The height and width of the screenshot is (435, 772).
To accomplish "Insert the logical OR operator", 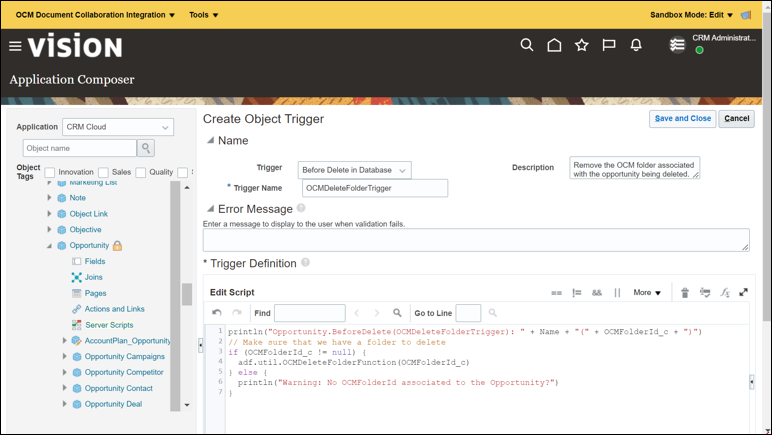I will point(617,293).
